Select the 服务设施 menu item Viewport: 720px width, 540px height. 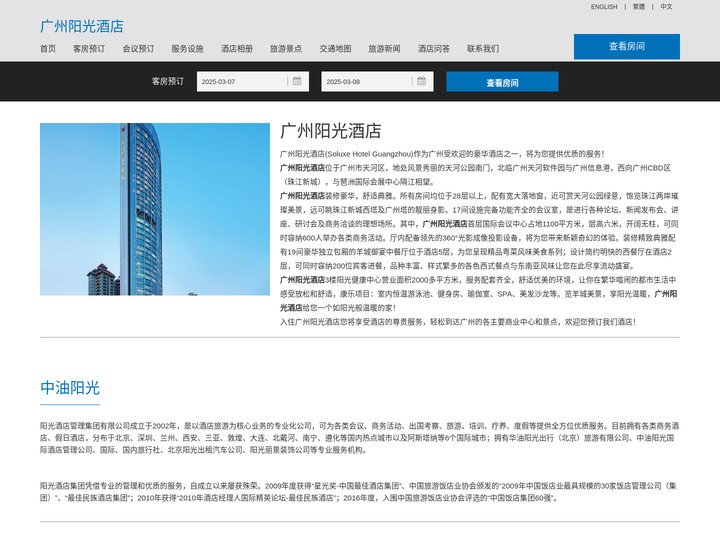pyautogui.click(x=187, y=48)
